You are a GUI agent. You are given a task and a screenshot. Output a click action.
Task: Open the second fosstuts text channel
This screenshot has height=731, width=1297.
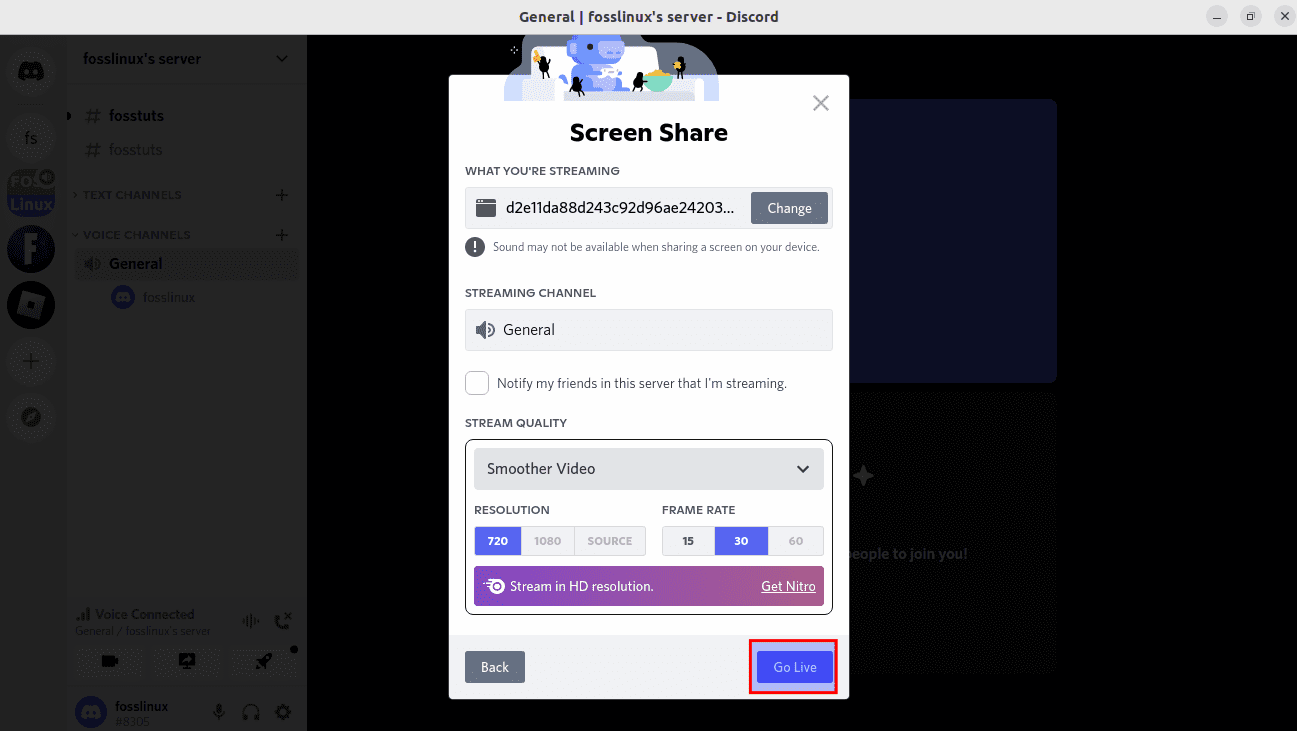pyautogui.click(x=186, y=150)
